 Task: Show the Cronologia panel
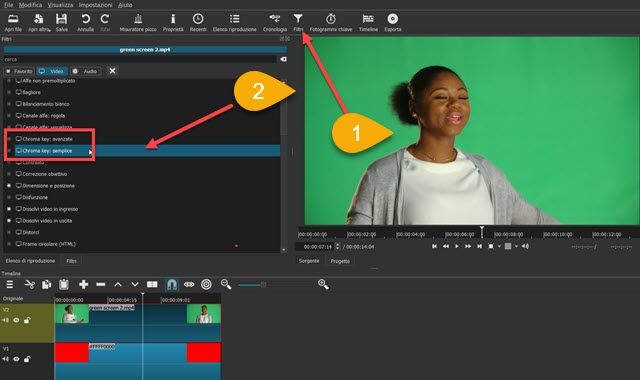point(275,22)
